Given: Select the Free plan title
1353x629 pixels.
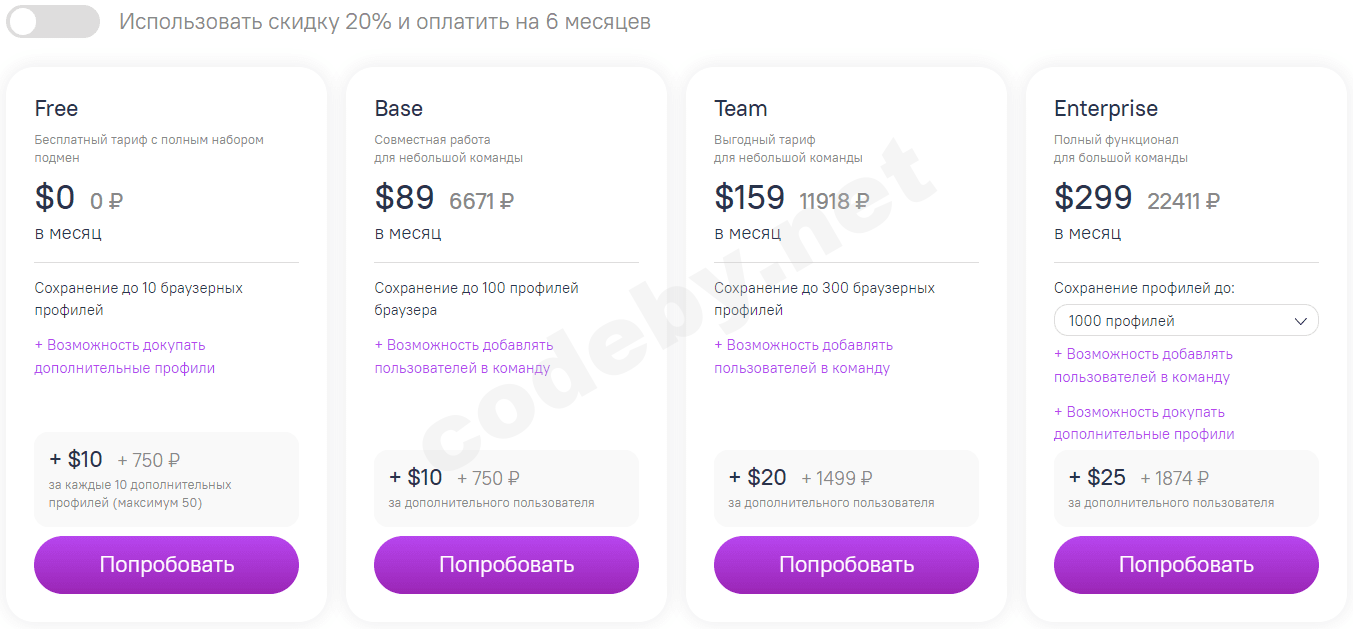Looking at the screenshot, I should point(56,108).
